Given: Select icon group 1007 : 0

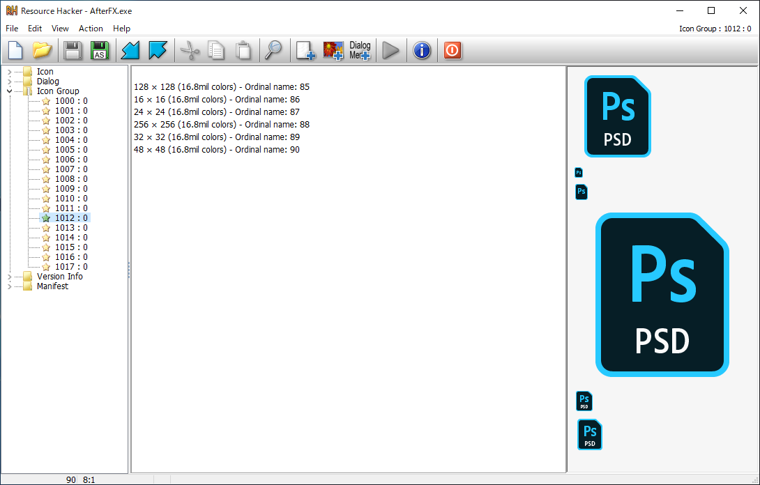Looking at the screenshot, I should pyautogui.click(x=71, y=169).
